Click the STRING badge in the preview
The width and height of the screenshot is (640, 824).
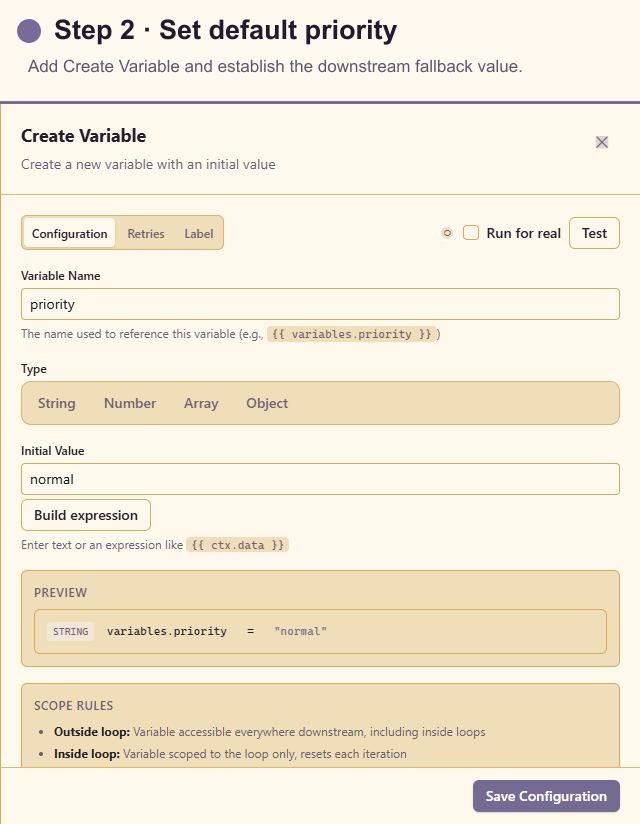tap(70, 632)
